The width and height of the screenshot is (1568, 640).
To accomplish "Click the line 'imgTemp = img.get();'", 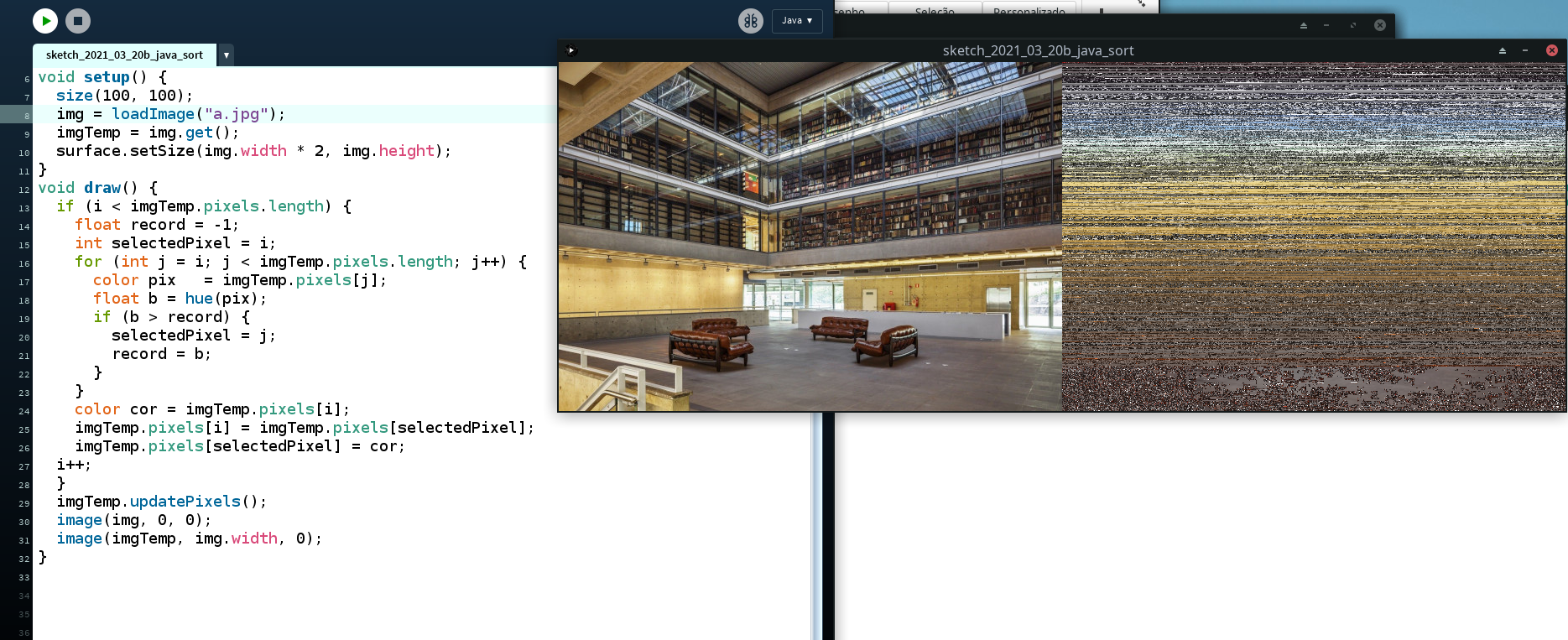I will pyautogui.click(x=148, y=133).
